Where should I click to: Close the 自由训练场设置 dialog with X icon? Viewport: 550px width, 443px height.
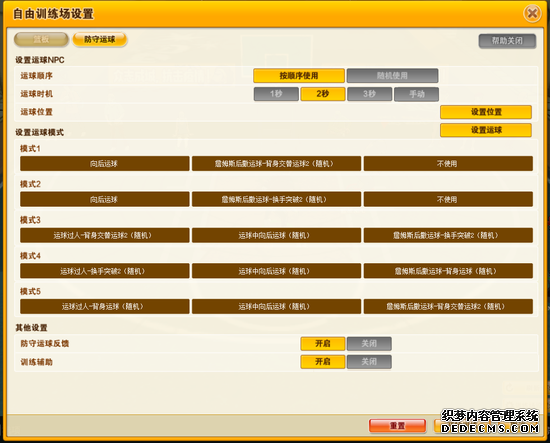tap(532, 14)
